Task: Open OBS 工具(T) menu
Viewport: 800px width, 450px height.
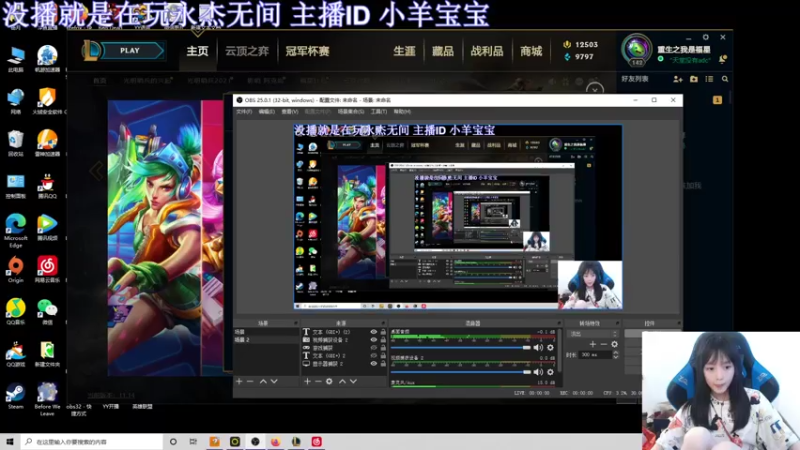Action: tap(379, 112)
